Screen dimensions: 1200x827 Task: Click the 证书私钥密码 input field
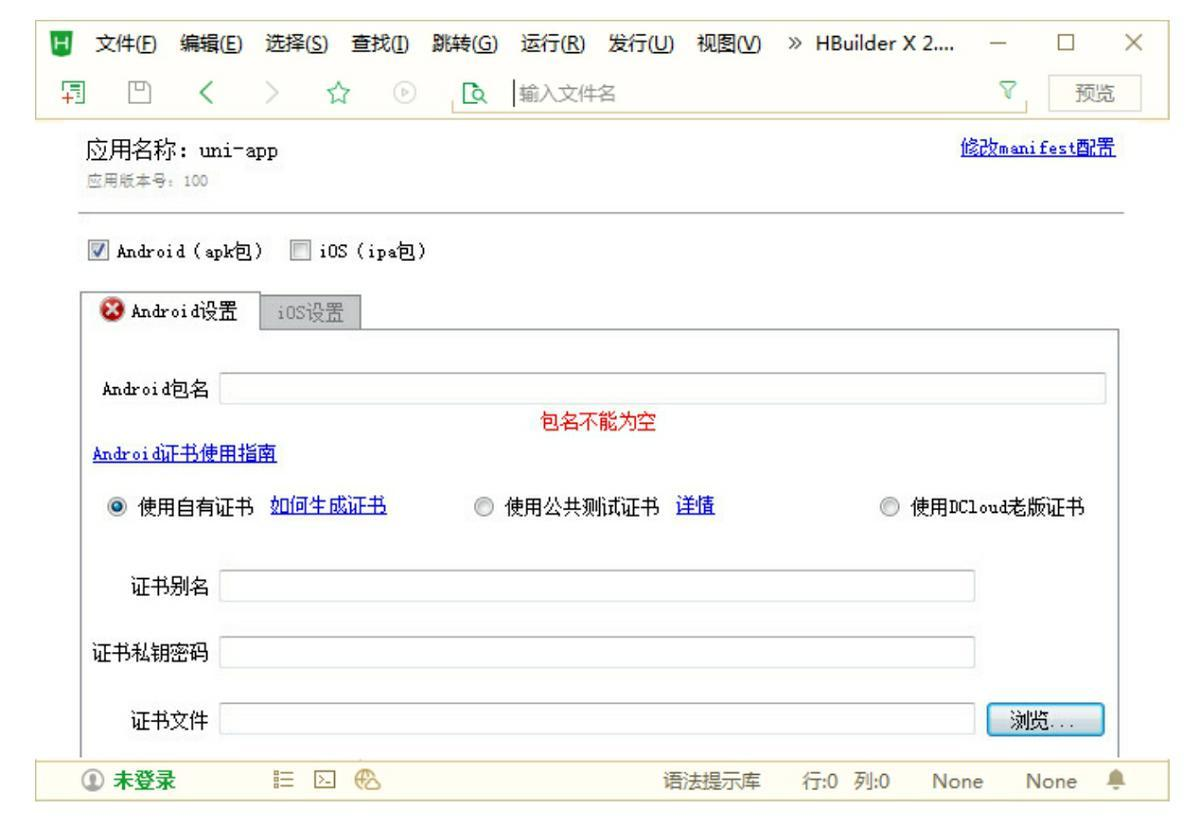pyautogui.click(x=597, y=652)
